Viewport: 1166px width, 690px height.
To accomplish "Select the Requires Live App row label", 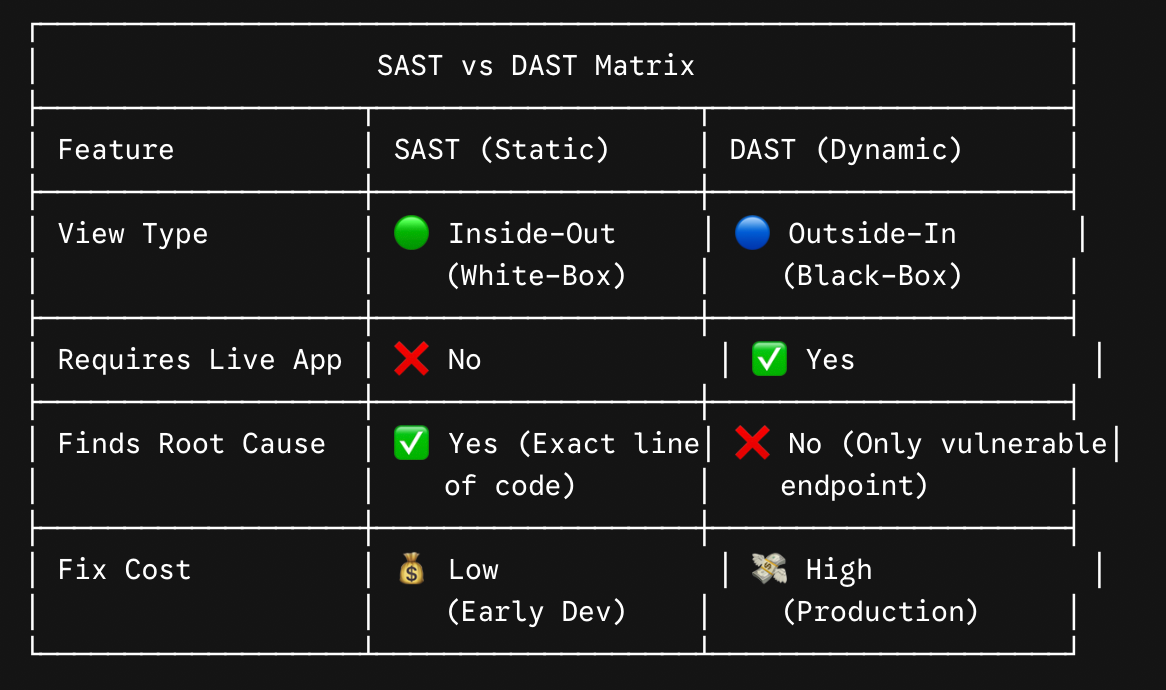I will point(200,360).
